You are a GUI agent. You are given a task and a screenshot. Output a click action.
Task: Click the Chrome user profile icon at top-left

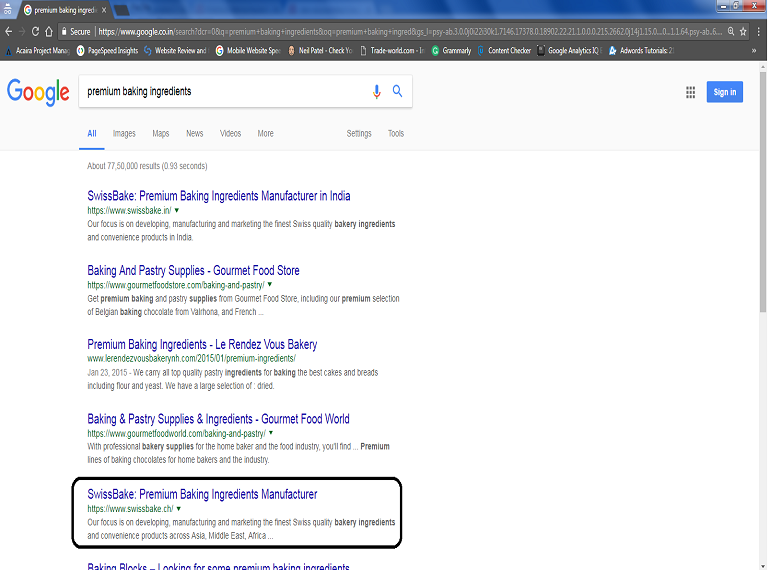(7, 8)
